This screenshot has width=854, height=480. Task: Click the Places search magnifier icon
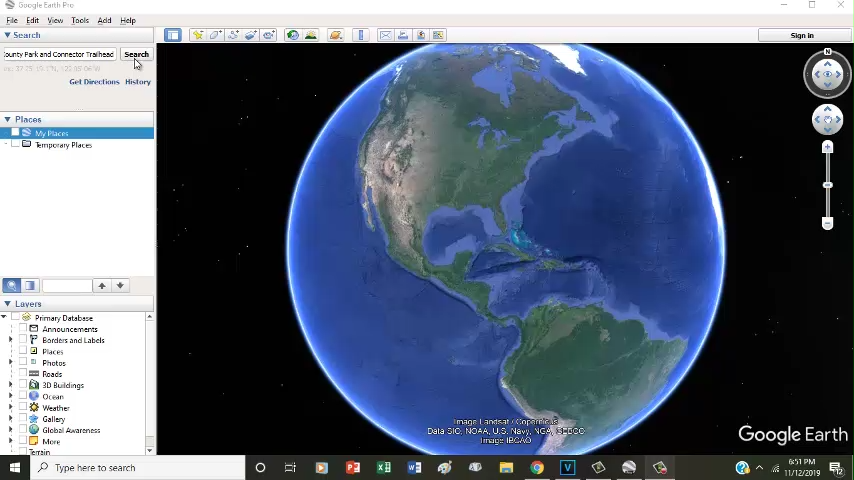tap(12, 285)
